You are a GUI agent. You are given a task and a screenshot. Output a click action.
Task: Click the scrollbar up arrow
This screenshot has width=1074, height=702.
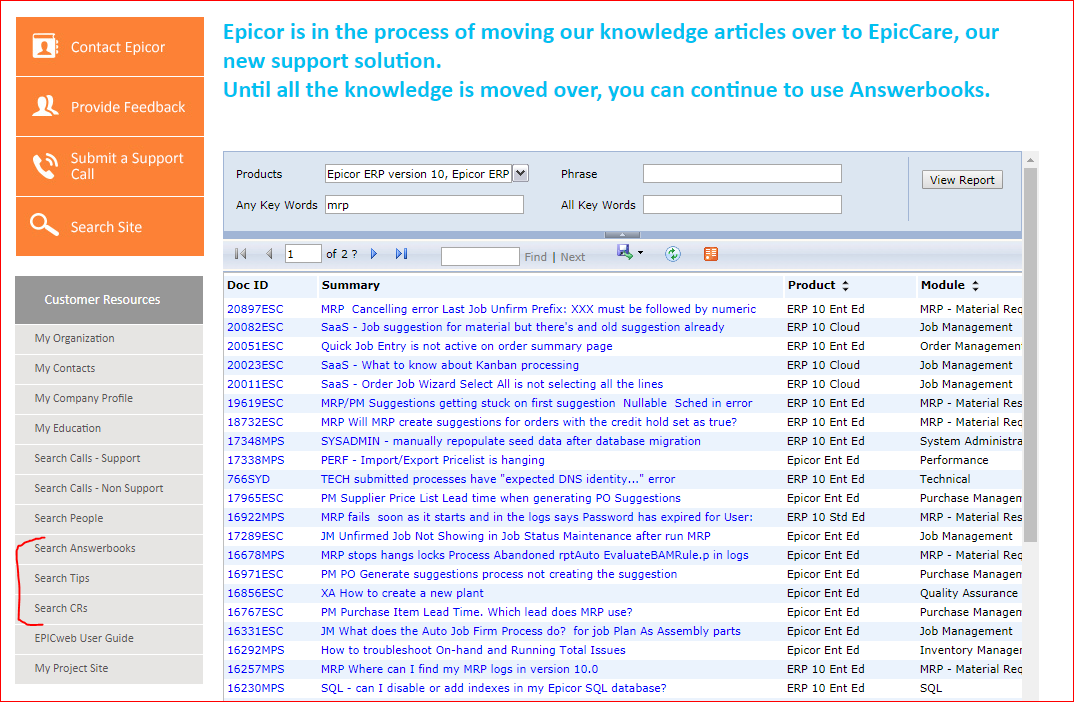tap(1030, 160)
